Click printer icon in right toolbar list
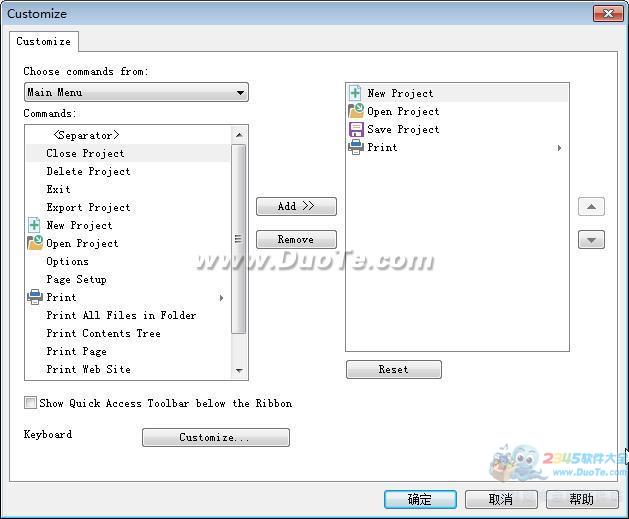Image resolution: width=629 pixels, height=519 pixels. tap(356, 147)
